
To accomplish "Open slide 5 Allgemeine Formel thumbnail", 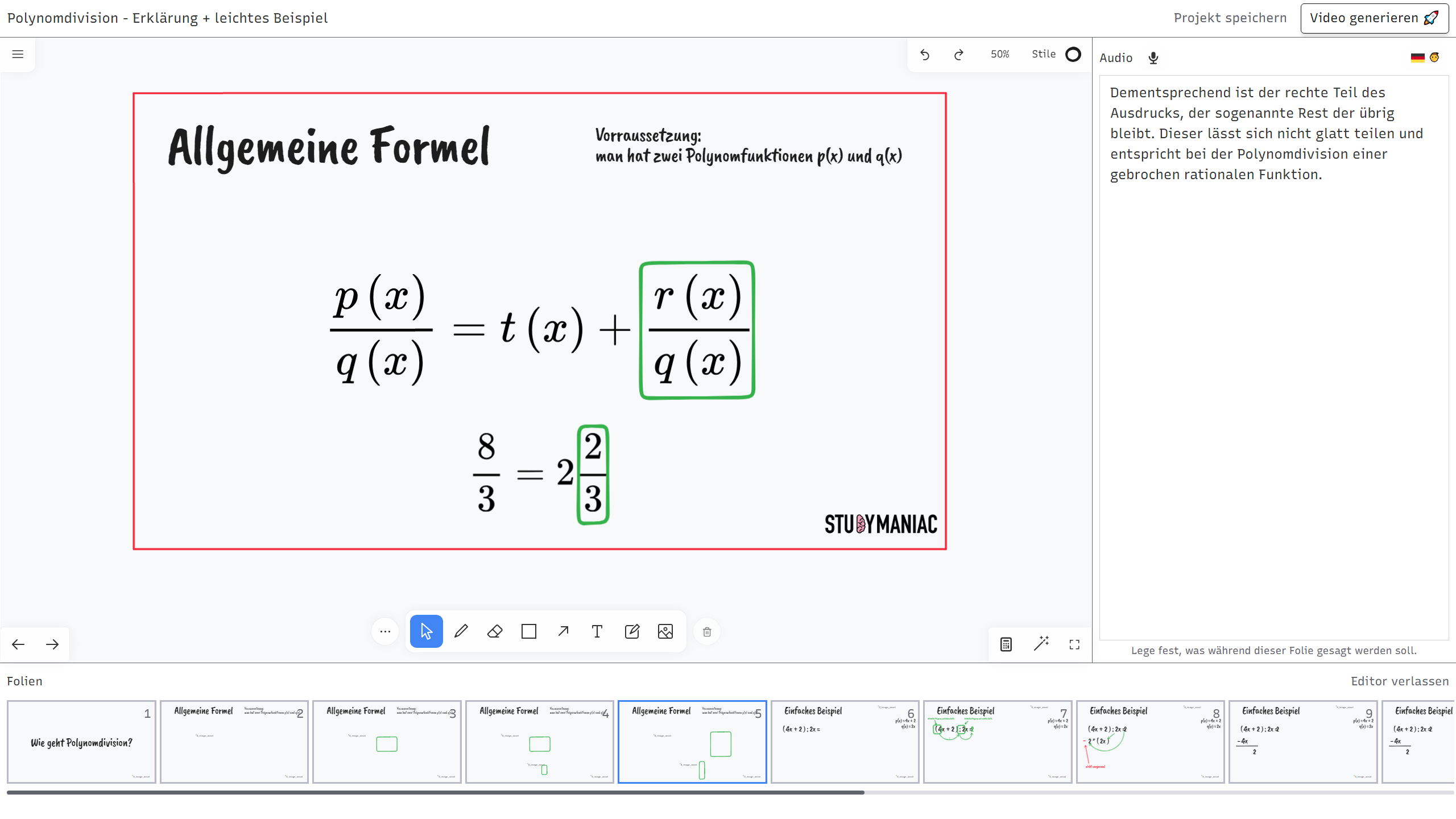I will tap(692, 742).
